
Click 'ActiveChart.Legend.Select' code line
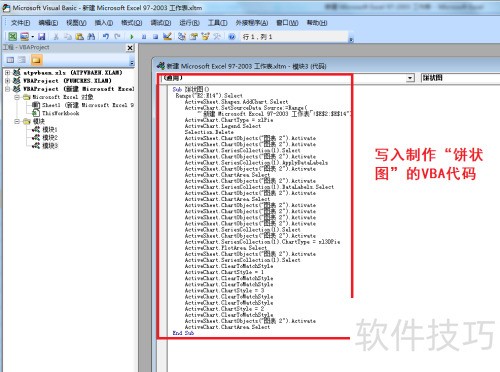tap(223, 126)
